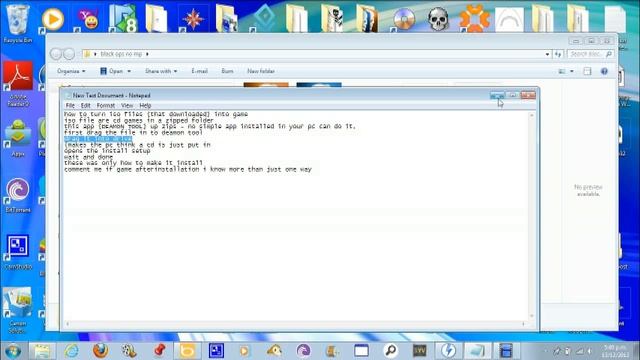640x360 pixels.
Task: Open Firefox from the taskbar
Action: point(100,351)
